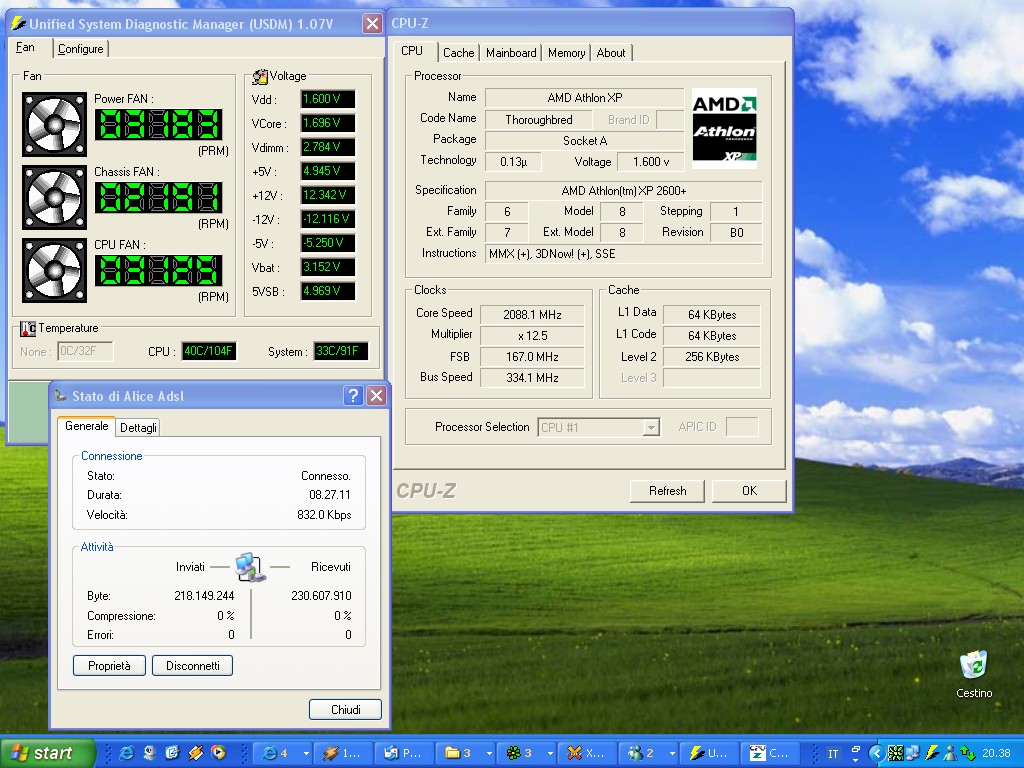Click the Chassis FAN fan icon

point(54,197)
